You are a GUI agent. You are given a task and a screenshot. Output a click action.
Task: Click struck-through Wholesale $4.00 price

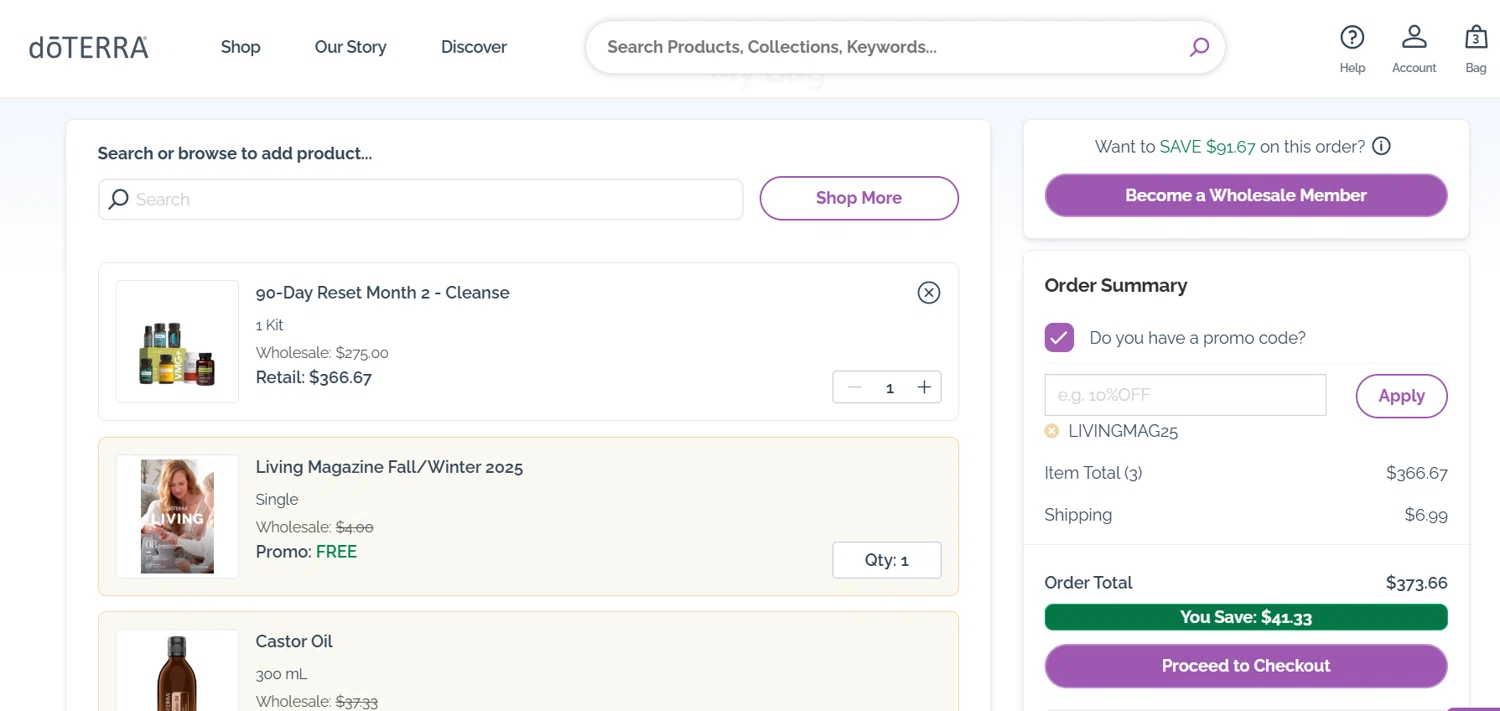tap(354, 527)
